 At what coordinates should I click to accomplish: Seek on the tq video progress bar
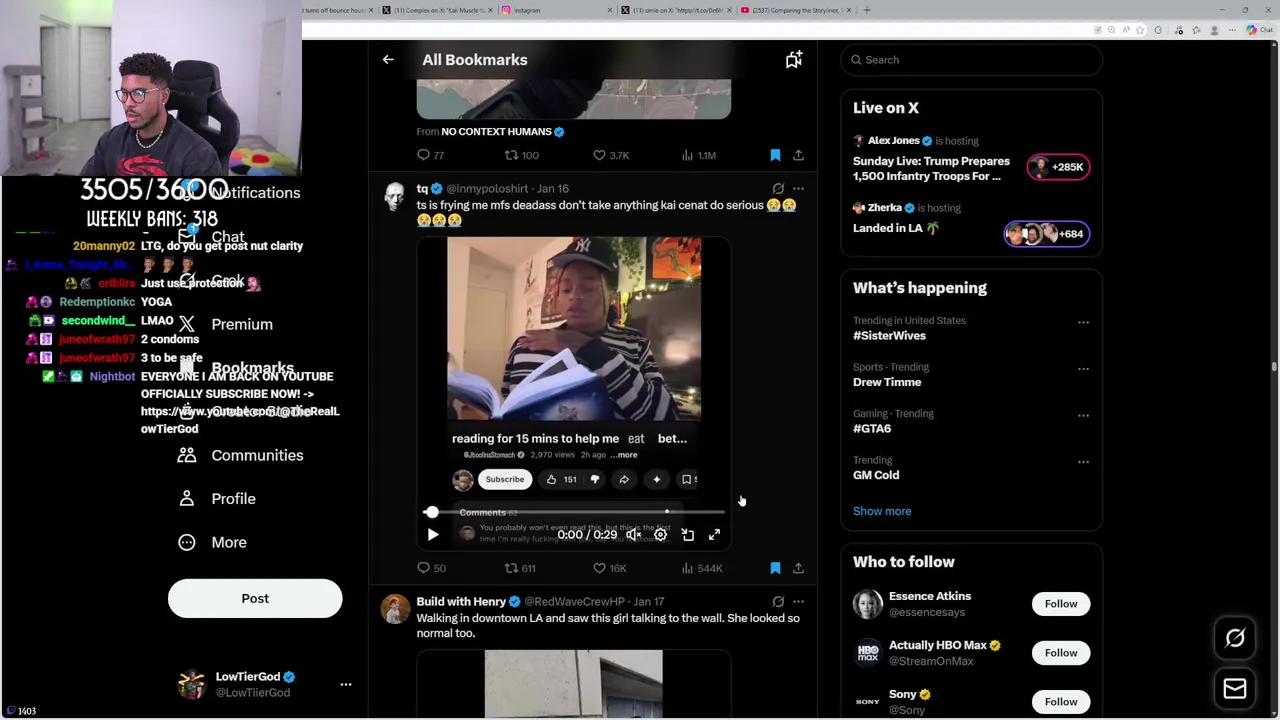point(574,512)
